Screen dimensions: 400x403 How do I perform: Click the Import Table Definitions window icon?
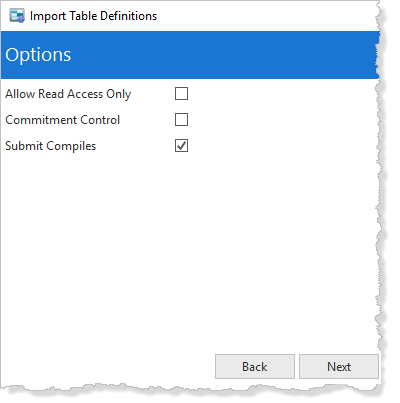pos(17,16)
